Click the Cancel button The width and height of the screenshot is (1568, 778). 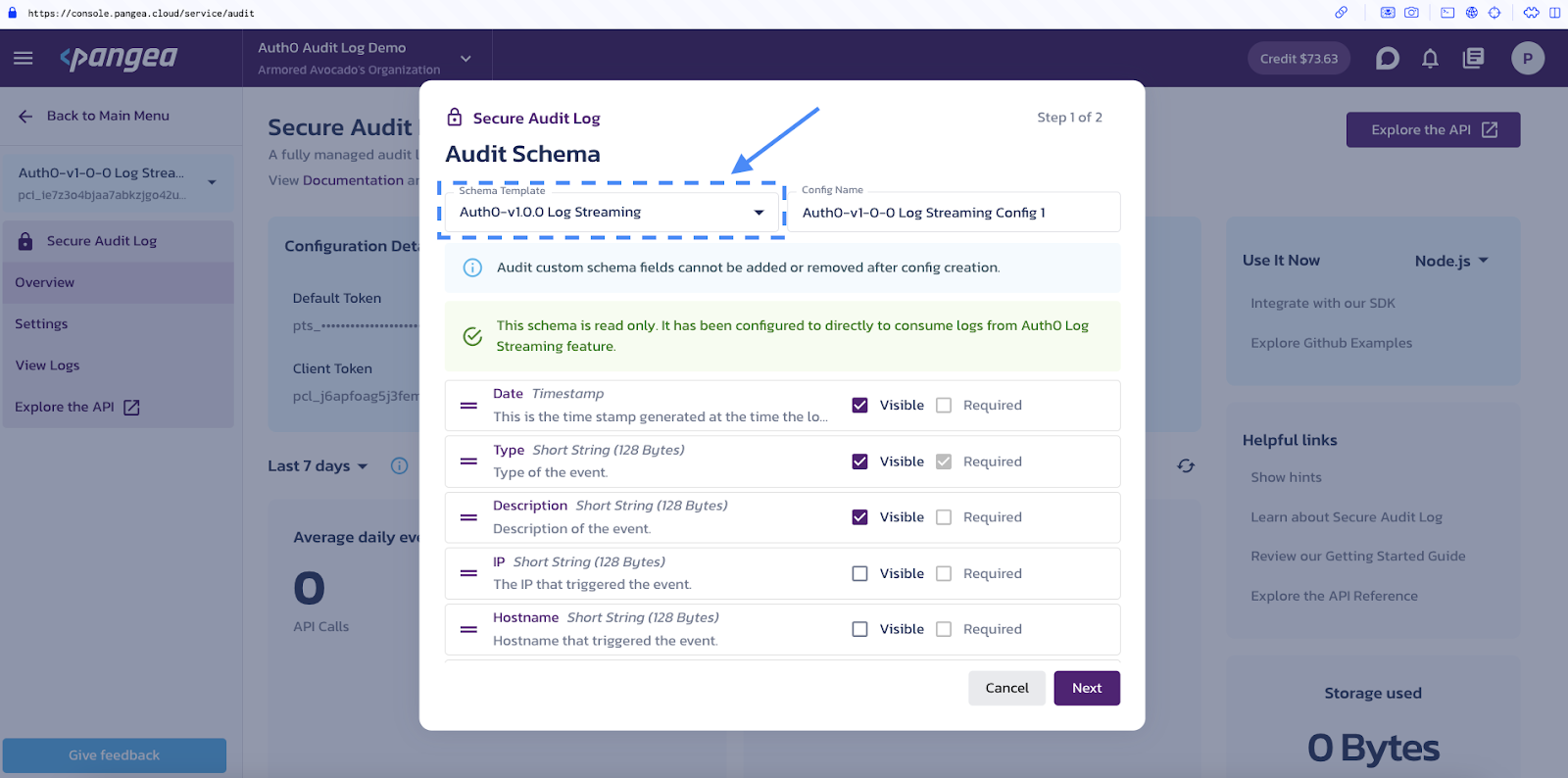[1006, 688]
